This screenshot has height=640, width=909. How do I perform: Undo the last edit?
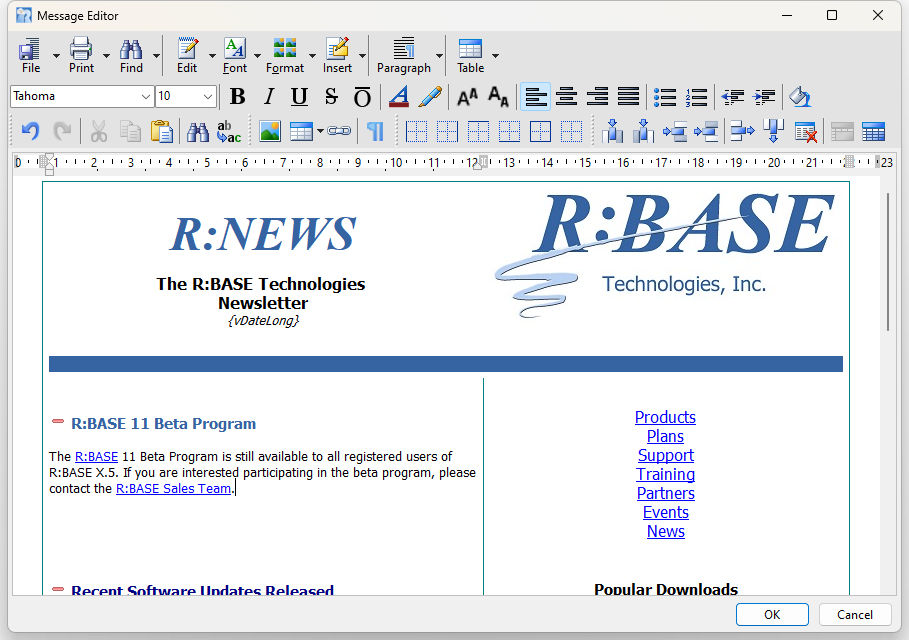(x=30, y=132)
